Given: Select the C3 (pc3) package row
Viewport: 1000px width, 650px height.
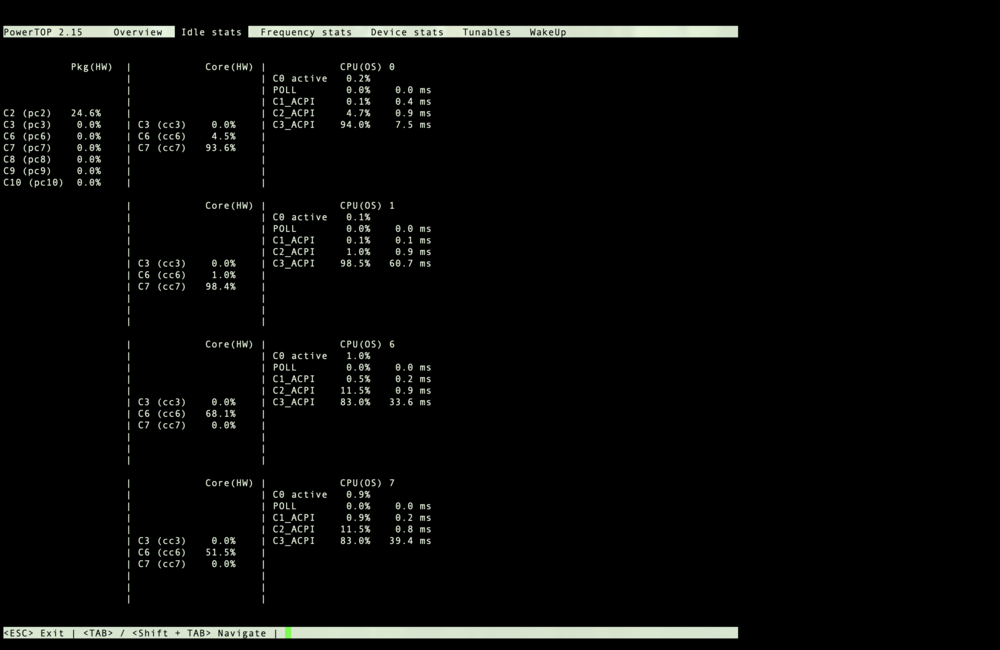Looking at the screenshot, I should [x=52, y=124].
